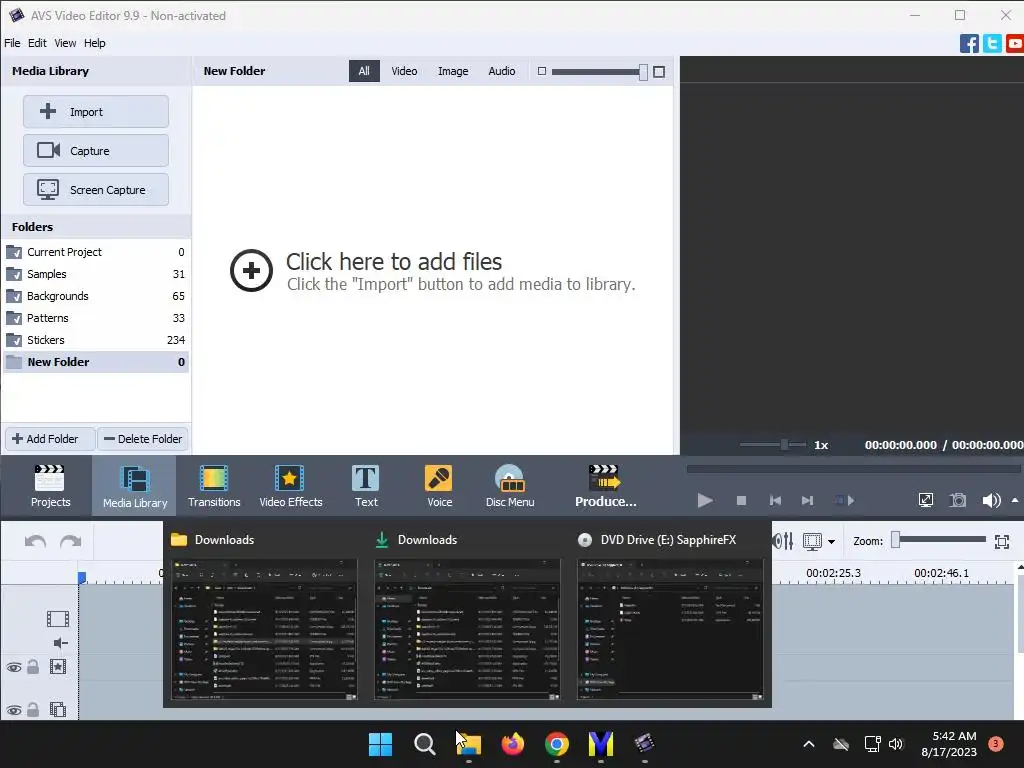
Task: Click the Add Folder button
Action: pos(50,439)
